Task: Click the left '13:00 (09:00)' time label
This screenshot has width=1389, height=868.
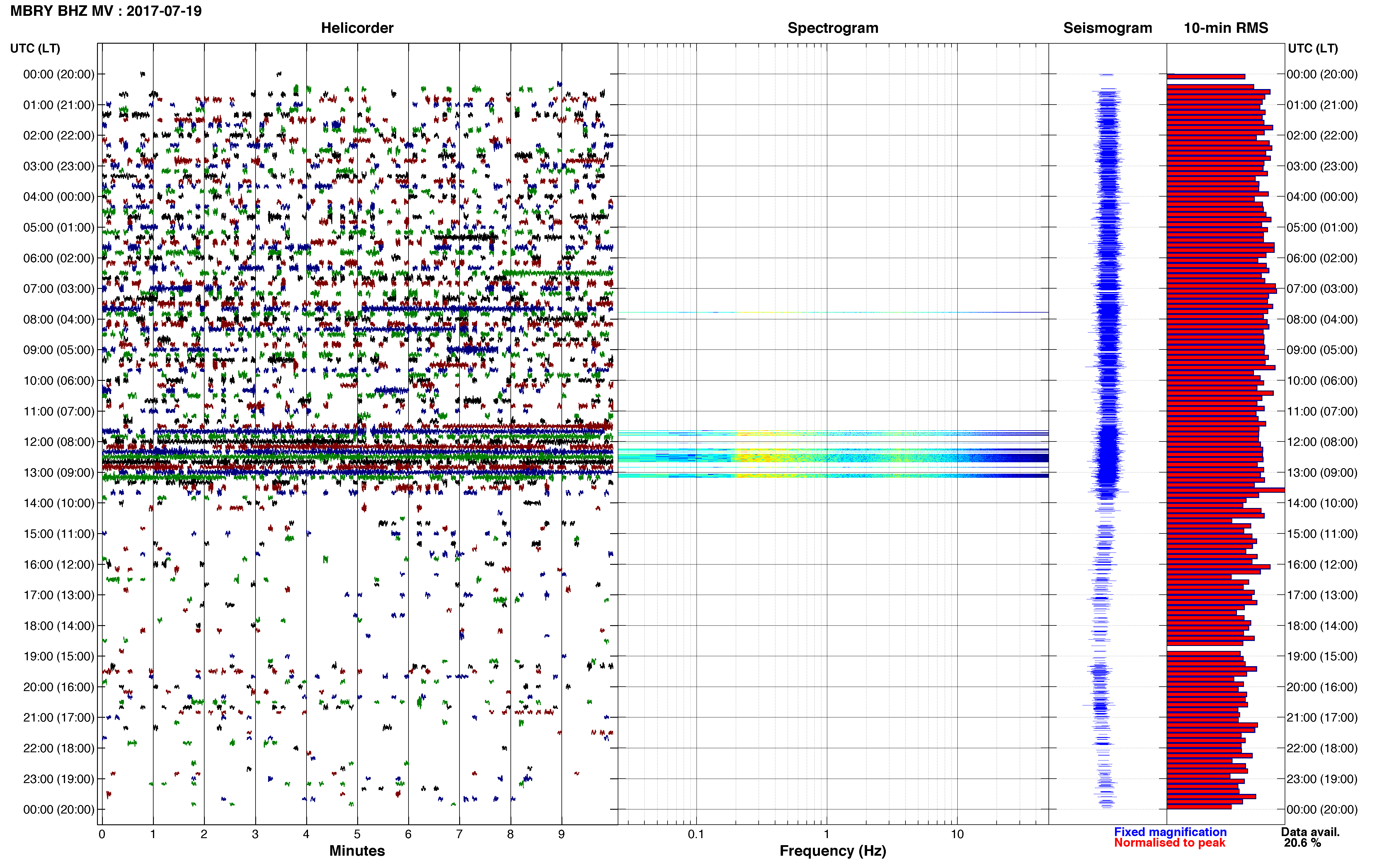Action: (x=59, y=473)
